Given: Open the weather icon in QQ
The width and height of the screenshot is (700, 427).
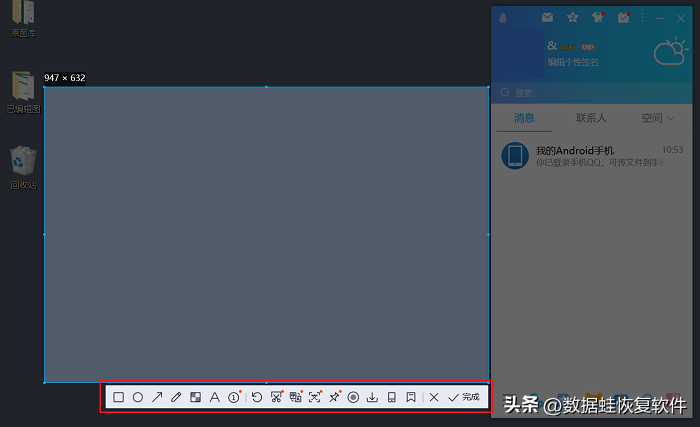Looking at the screenshot, I should point(670,51).
